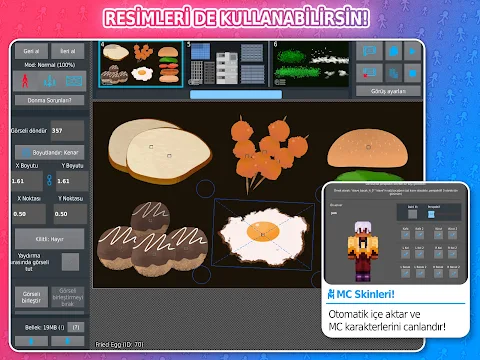Toggle the L Kol checkbox in skin panel
This screenshot has height=360, width=480.
[x=405, y=254]
